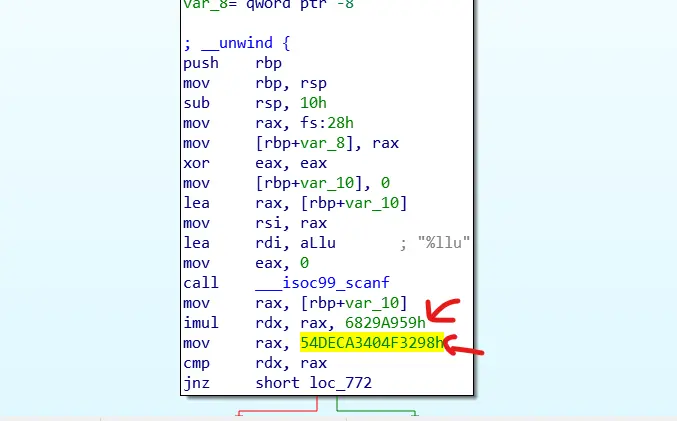Click the 'mov rbp, rsp' instruction

255,83
